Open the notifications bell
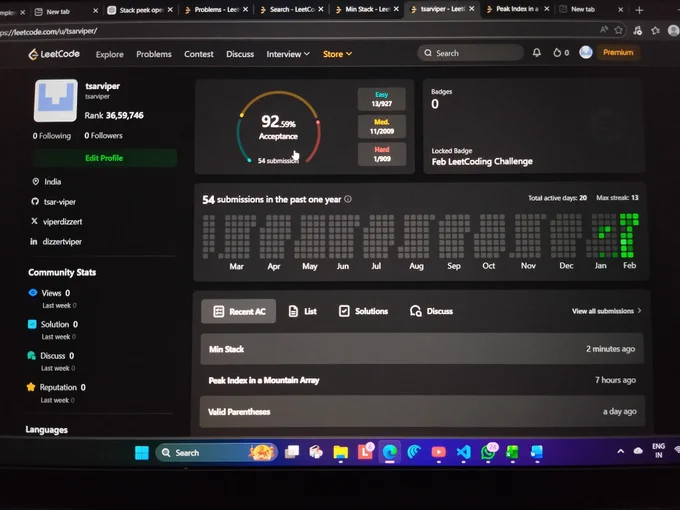This screenshot has height=510, width=680. 536,53
